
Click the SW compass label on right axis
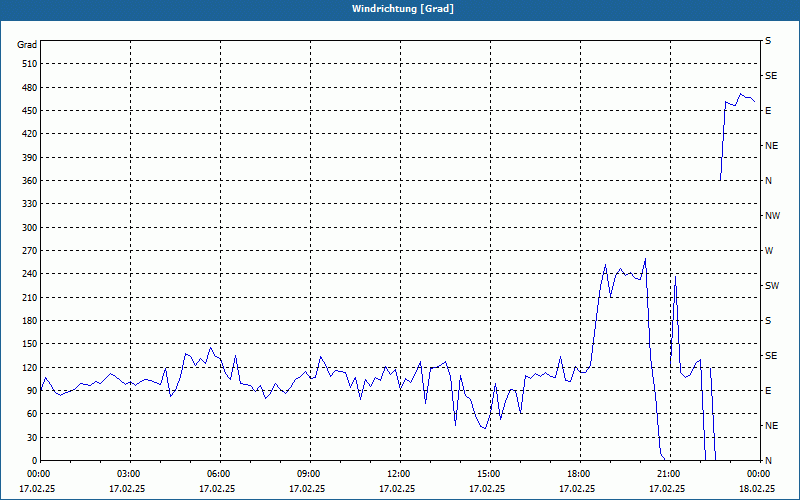click(x=772, y=286)
